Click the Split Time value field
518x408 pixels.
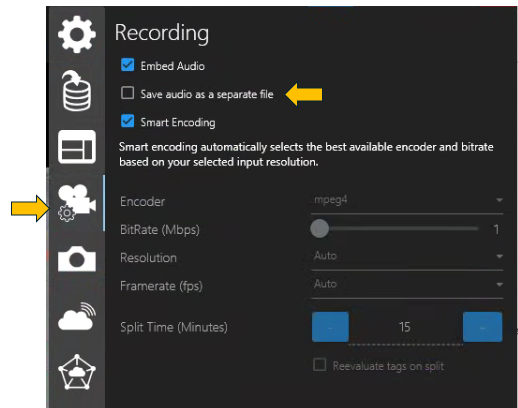(x=406, y=328)
